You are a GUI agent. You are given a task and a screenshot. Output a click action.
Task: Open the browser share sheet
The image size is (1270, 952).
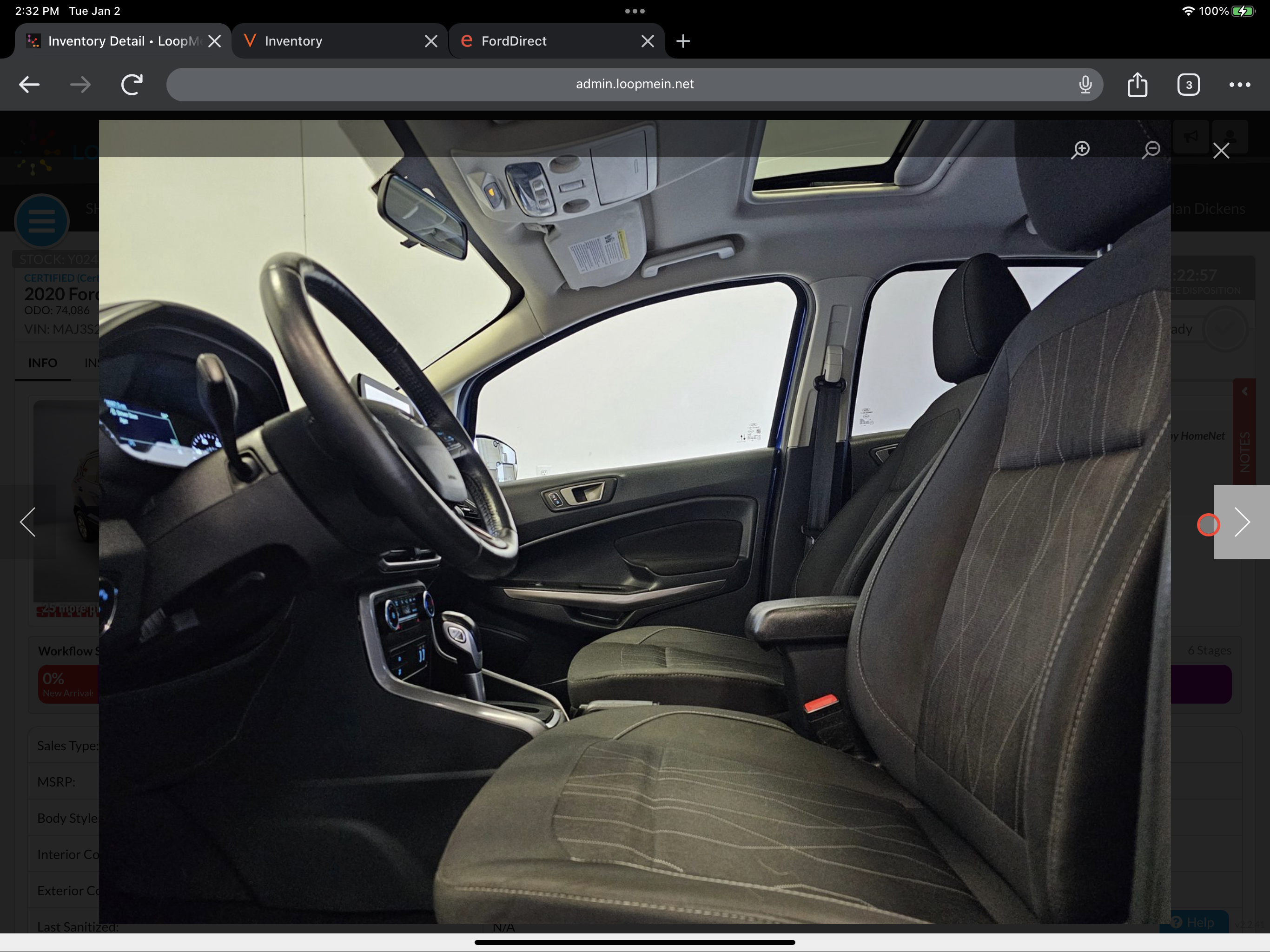[x=1138, y=85]
